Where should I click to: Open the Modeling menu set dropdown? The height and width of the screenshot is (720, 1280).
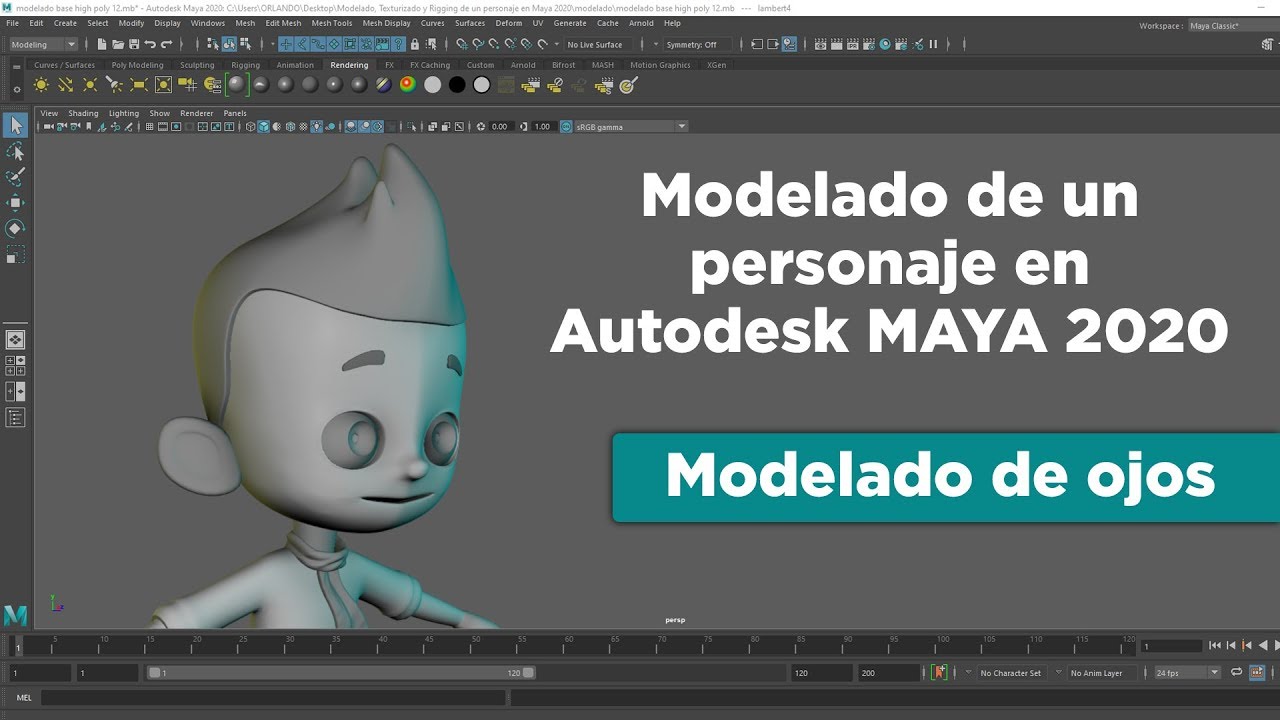(x=43, y=44)
